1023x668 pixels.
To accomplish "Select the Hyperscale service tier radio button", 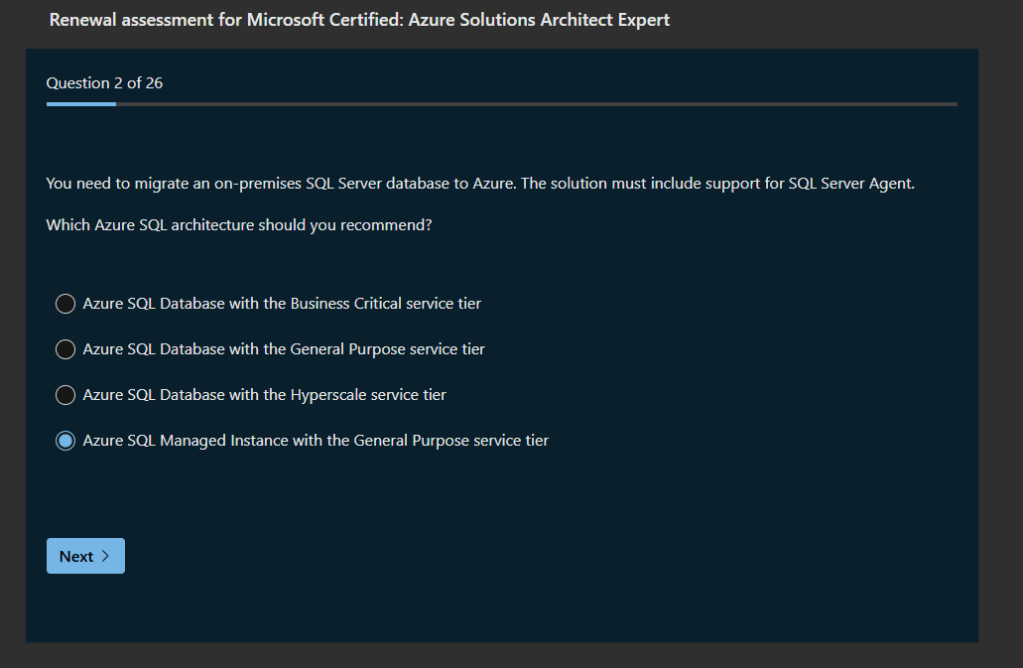I will tap(65, 395).
